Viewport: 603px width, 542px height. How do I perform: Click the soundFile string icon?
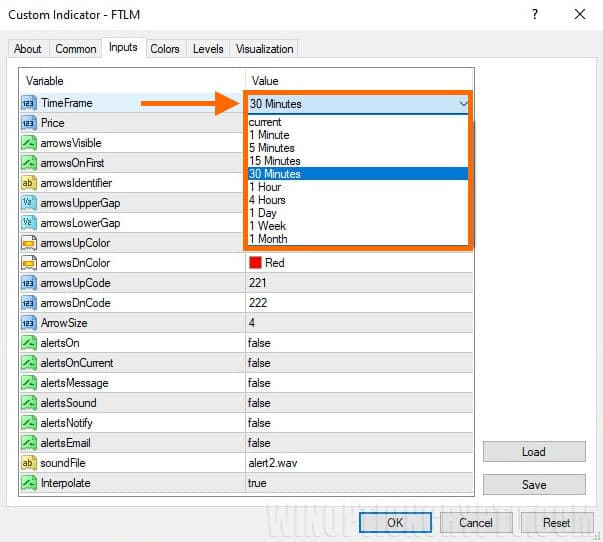29,463
